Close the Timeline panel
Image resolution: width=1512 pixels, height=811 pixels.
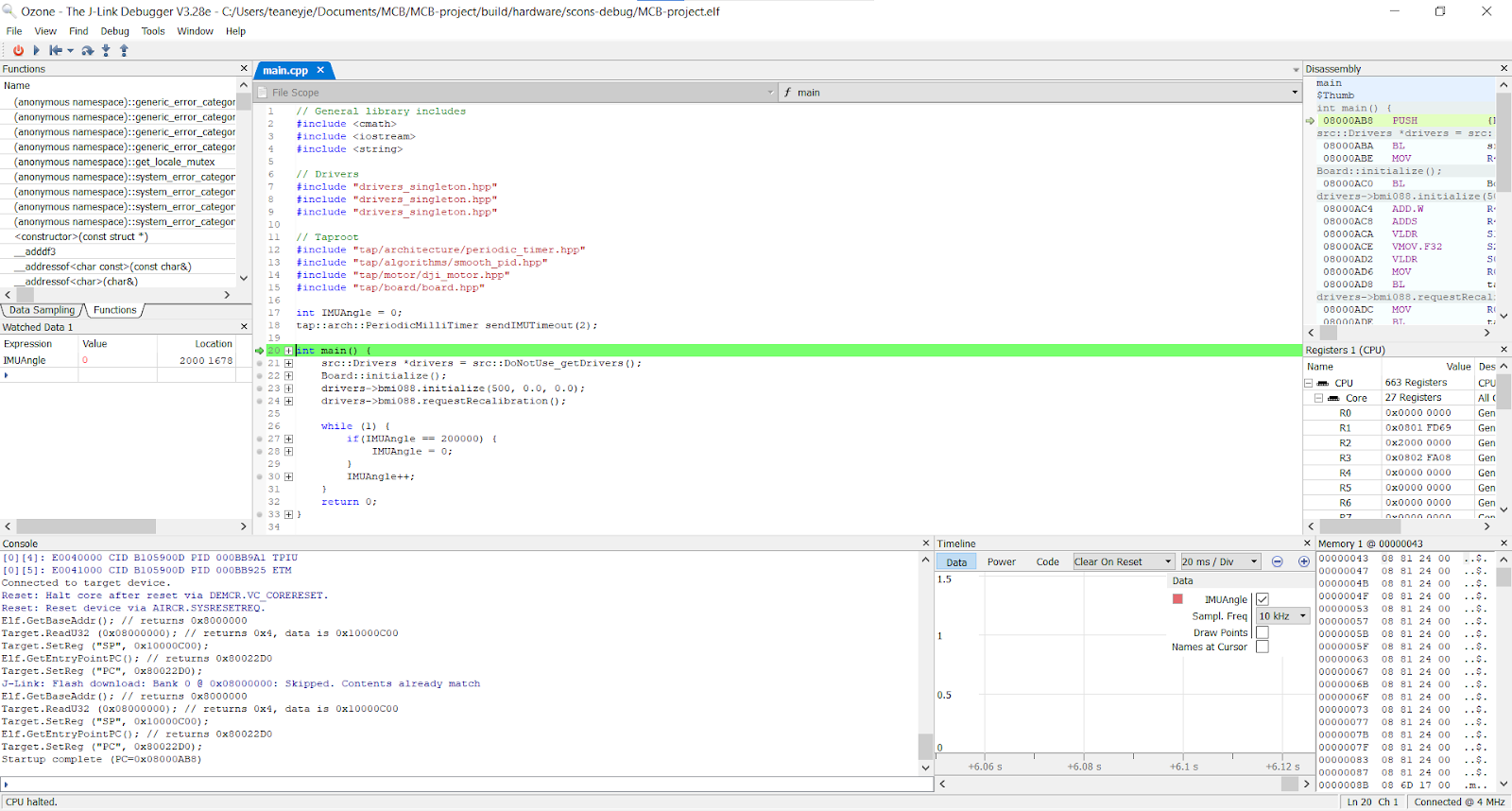1308,543
